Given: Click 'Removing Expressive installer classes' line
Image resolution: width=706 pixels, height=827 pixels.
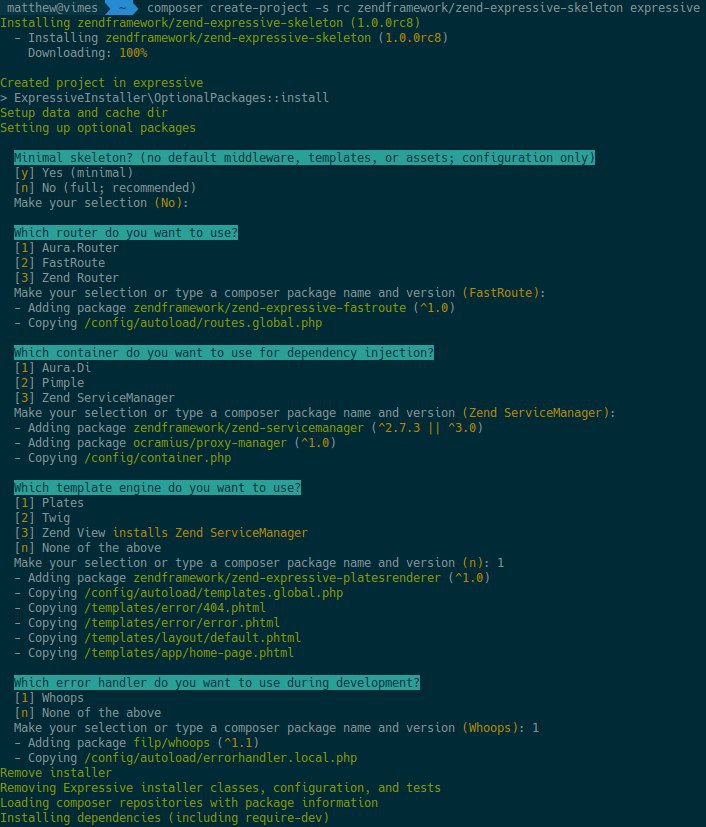Looking at the screenshot, I should (220, 788).
